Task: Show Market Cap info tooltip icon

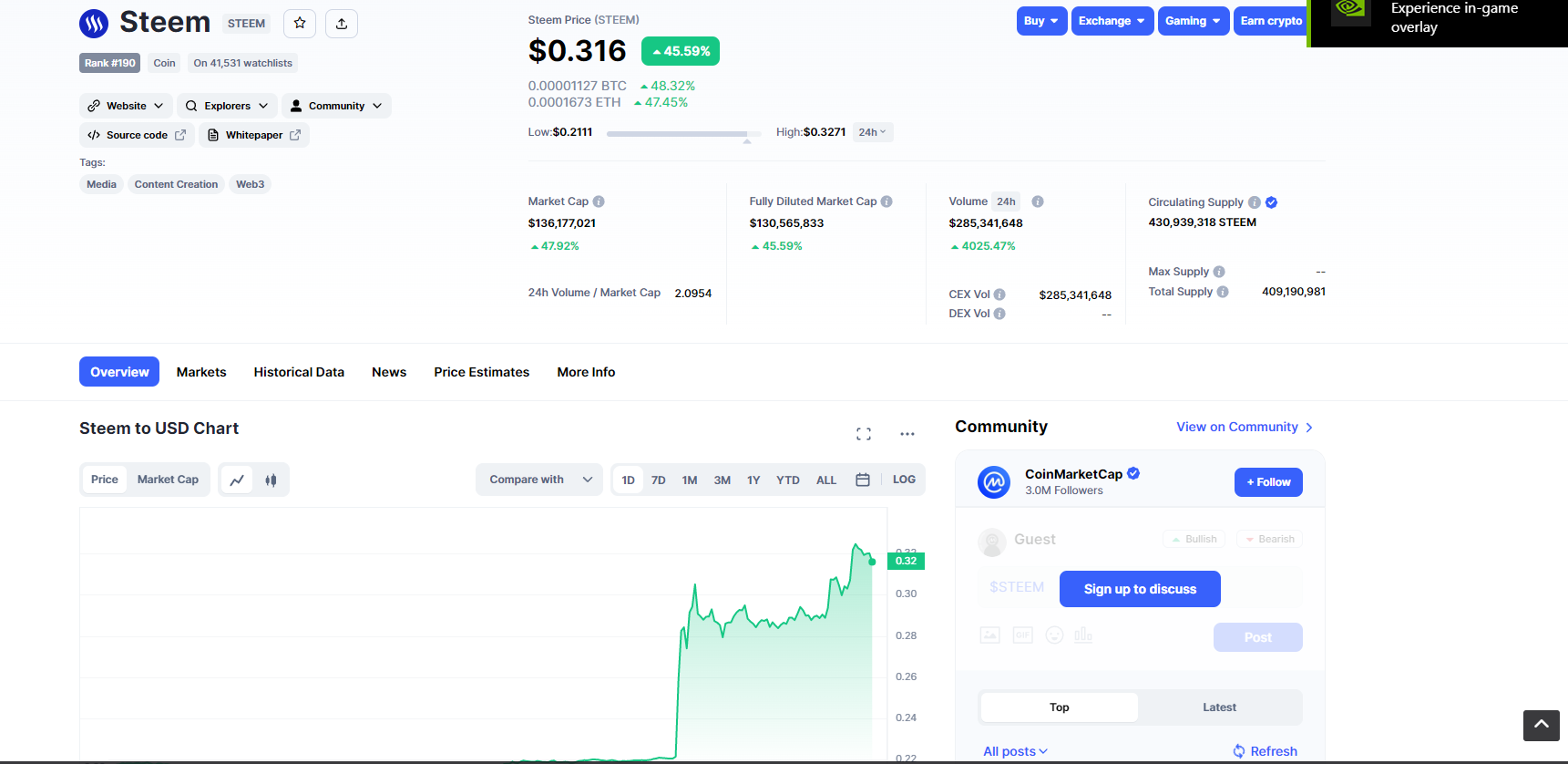Action: tap(599, 201)
